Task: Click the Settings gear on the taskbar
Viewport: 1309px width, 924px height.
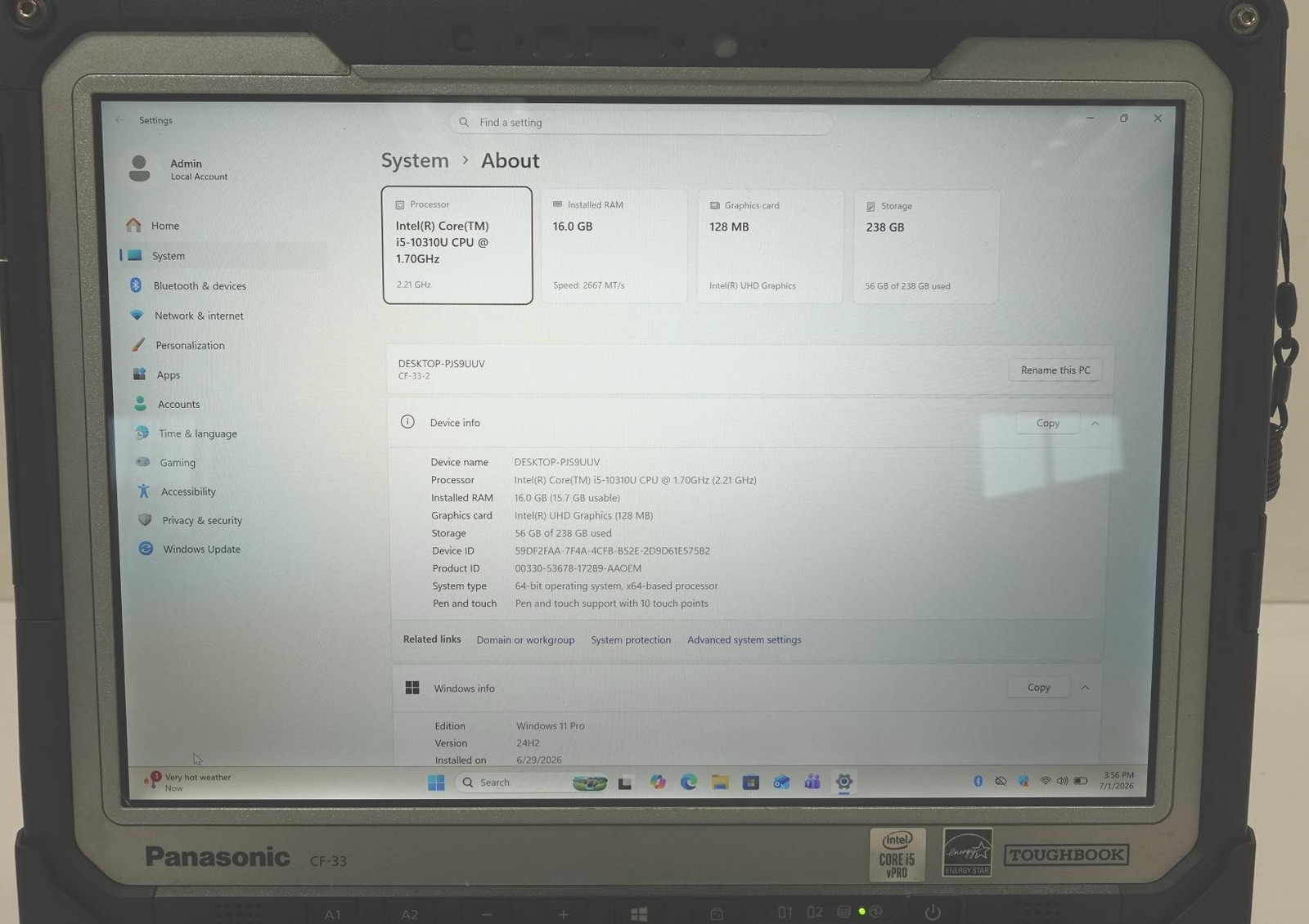Action: tap(844, 783)
